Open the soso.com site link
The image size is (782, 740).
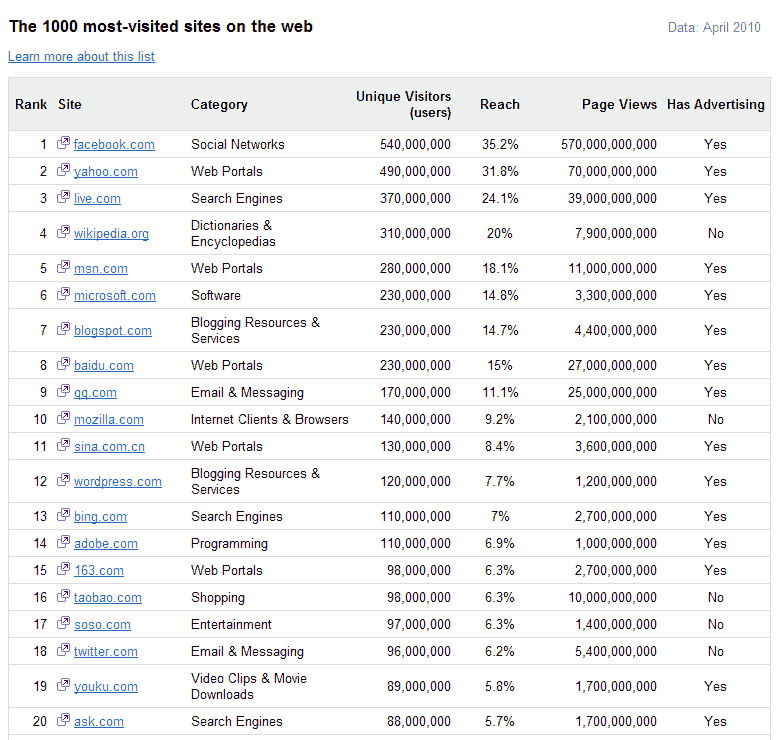click(x=102, y=624)
